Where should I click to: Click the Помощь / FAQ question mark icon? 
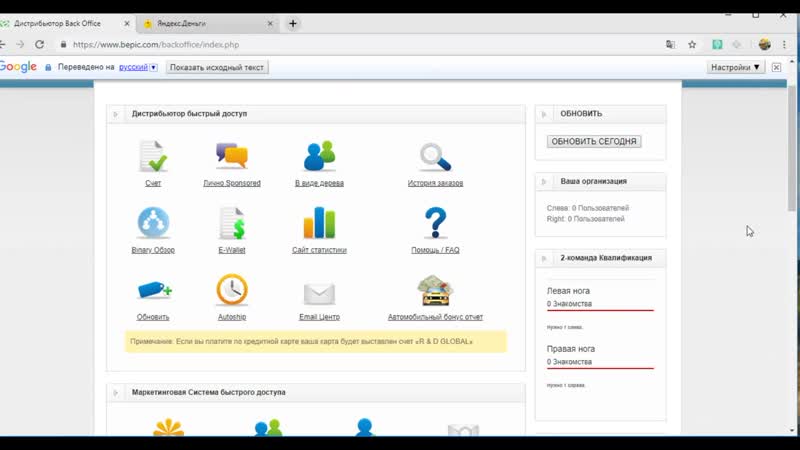[x=435, y=223]
